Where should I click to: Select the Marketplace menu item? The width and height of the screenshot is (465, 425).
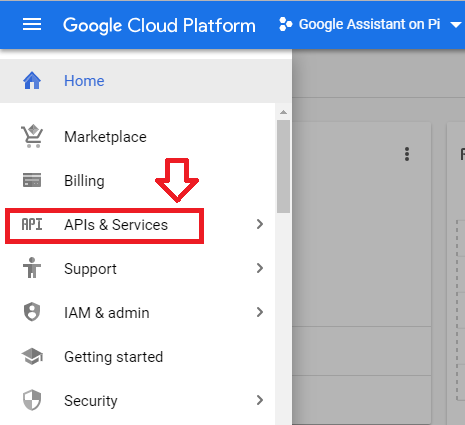[137, 137]
